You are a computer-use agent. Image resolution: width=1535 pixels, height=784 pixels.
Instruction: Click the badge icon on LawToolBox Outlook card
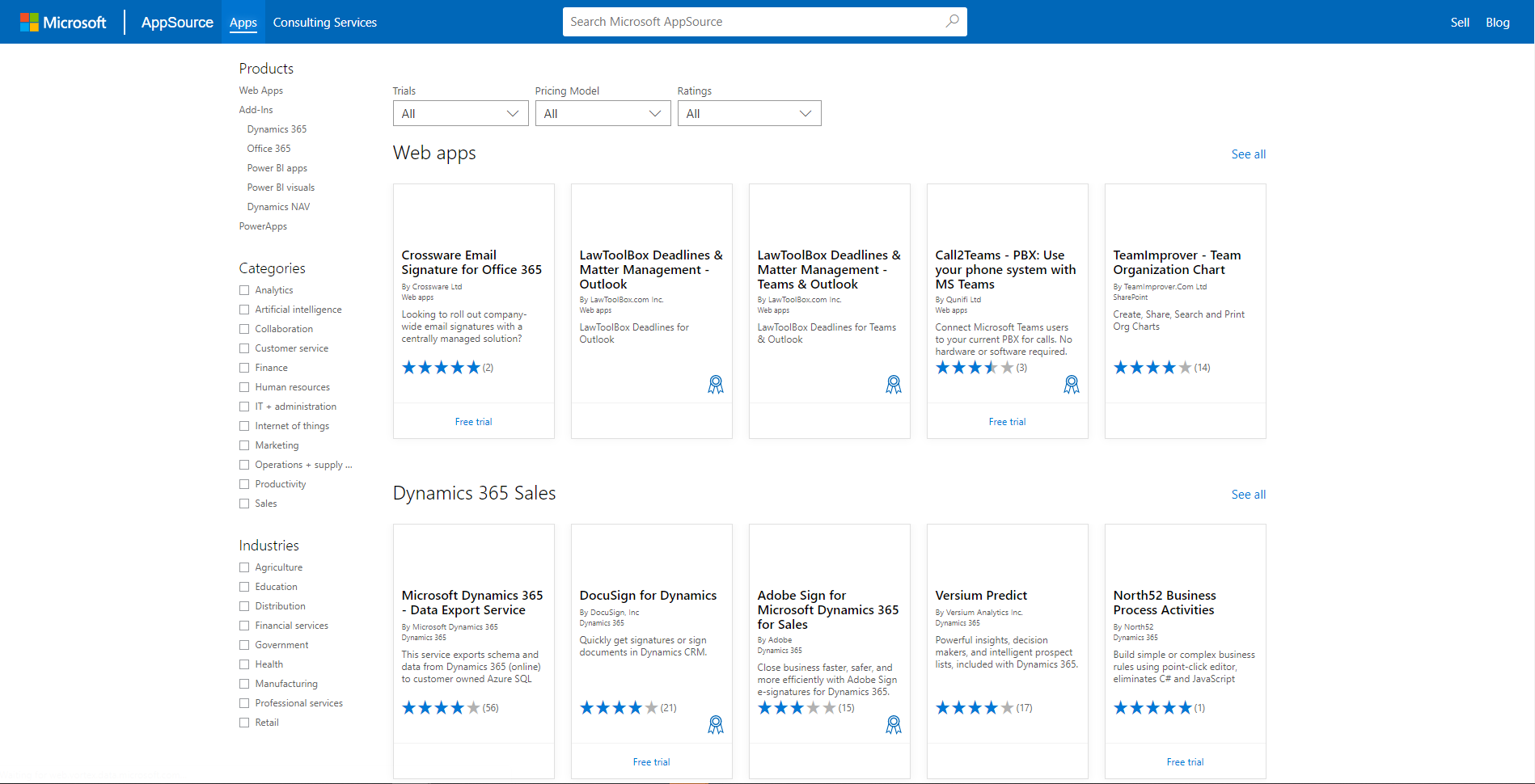pyautogui.click(x=716, y=385)
